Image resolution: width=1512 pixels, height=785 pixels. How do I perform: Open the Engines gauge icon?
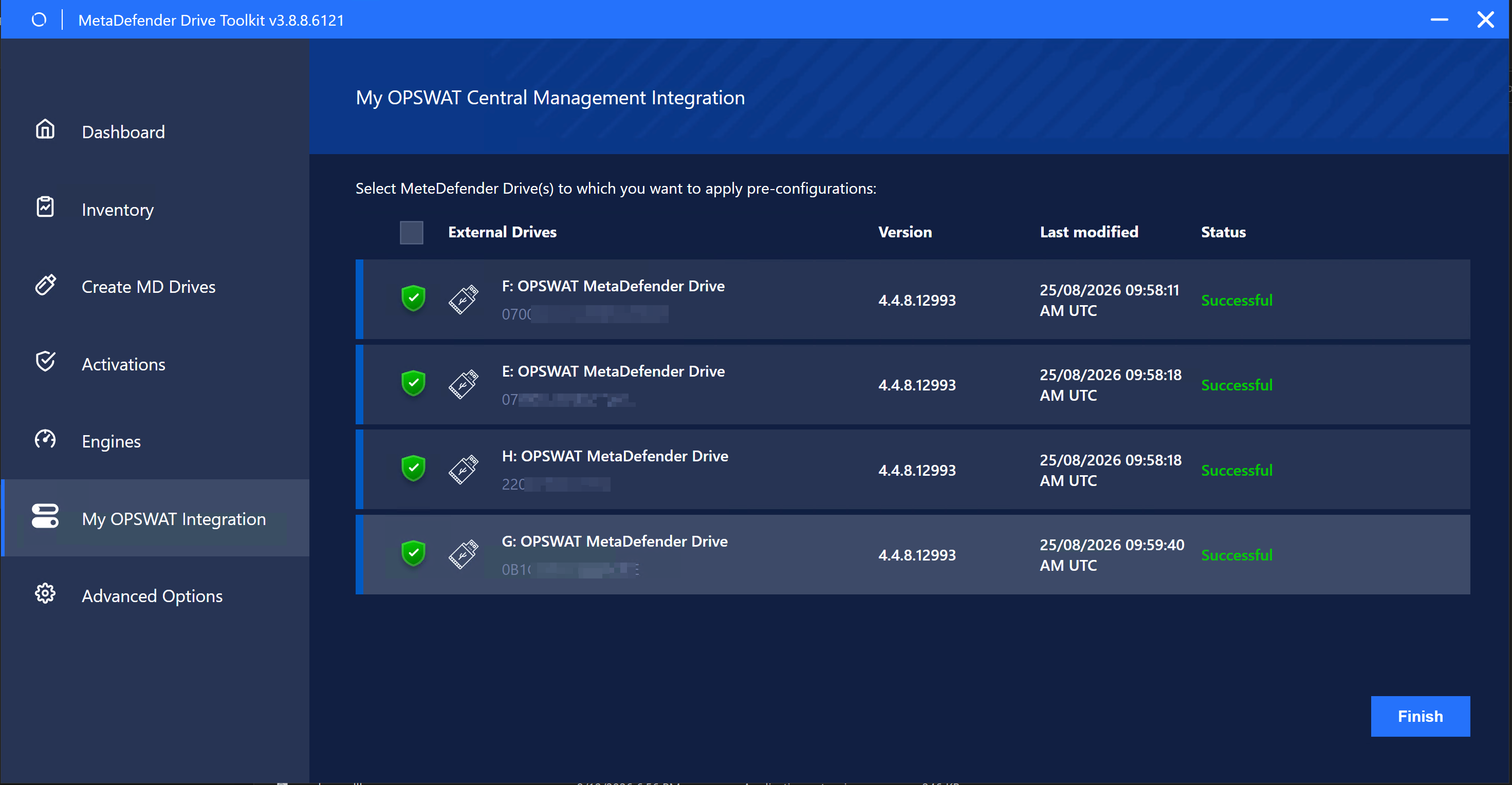click(x=45, y=439)
